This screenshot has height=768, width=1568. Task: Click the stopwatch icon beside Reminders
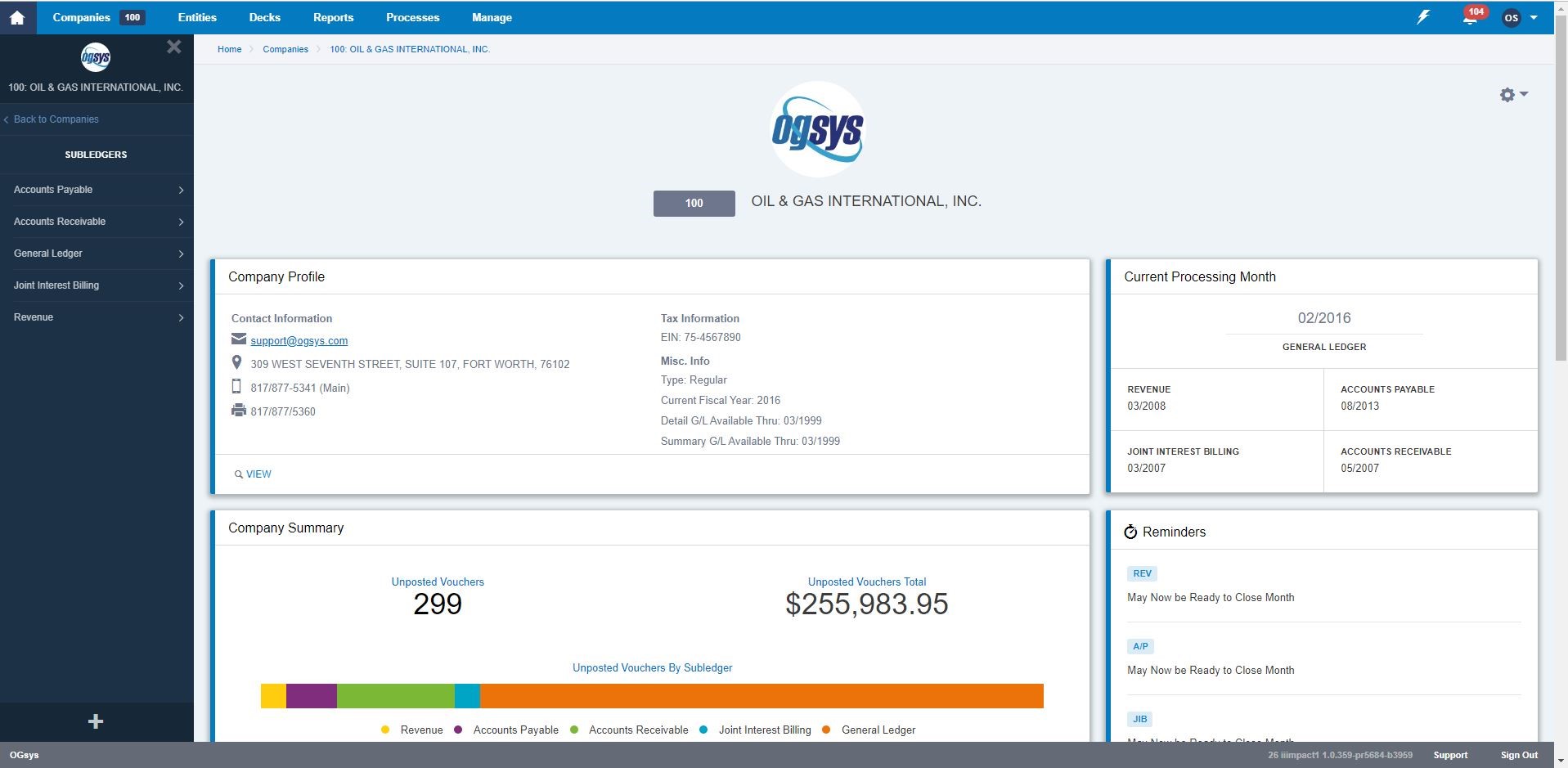click(x=1130, y=532)
